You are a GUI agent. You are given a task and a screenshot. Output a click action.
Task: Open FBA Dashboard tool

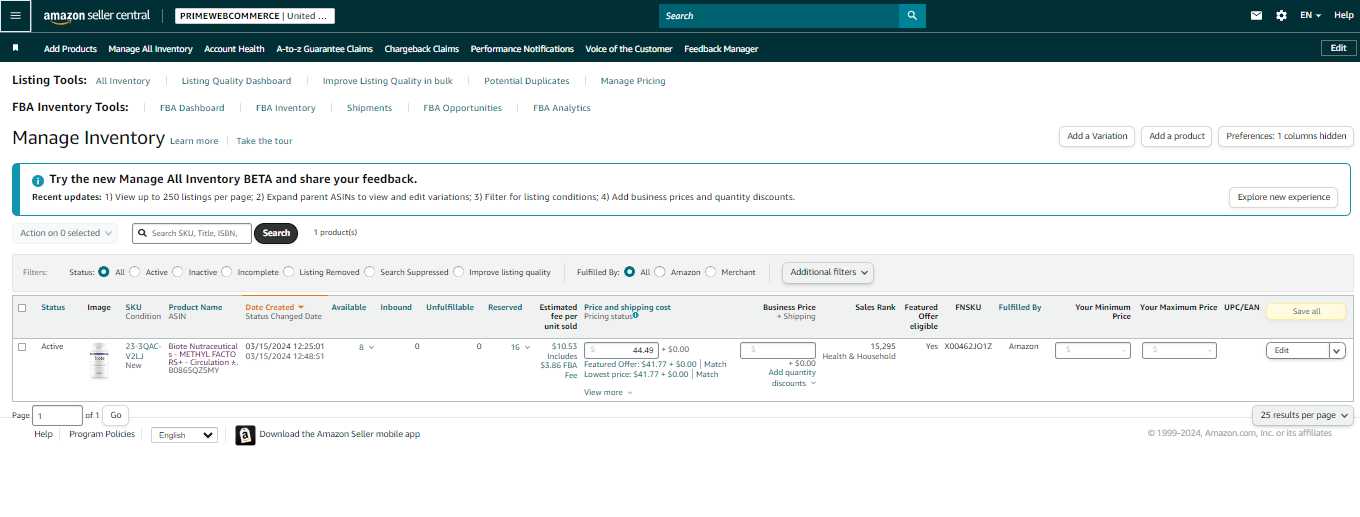click(192, 108)
